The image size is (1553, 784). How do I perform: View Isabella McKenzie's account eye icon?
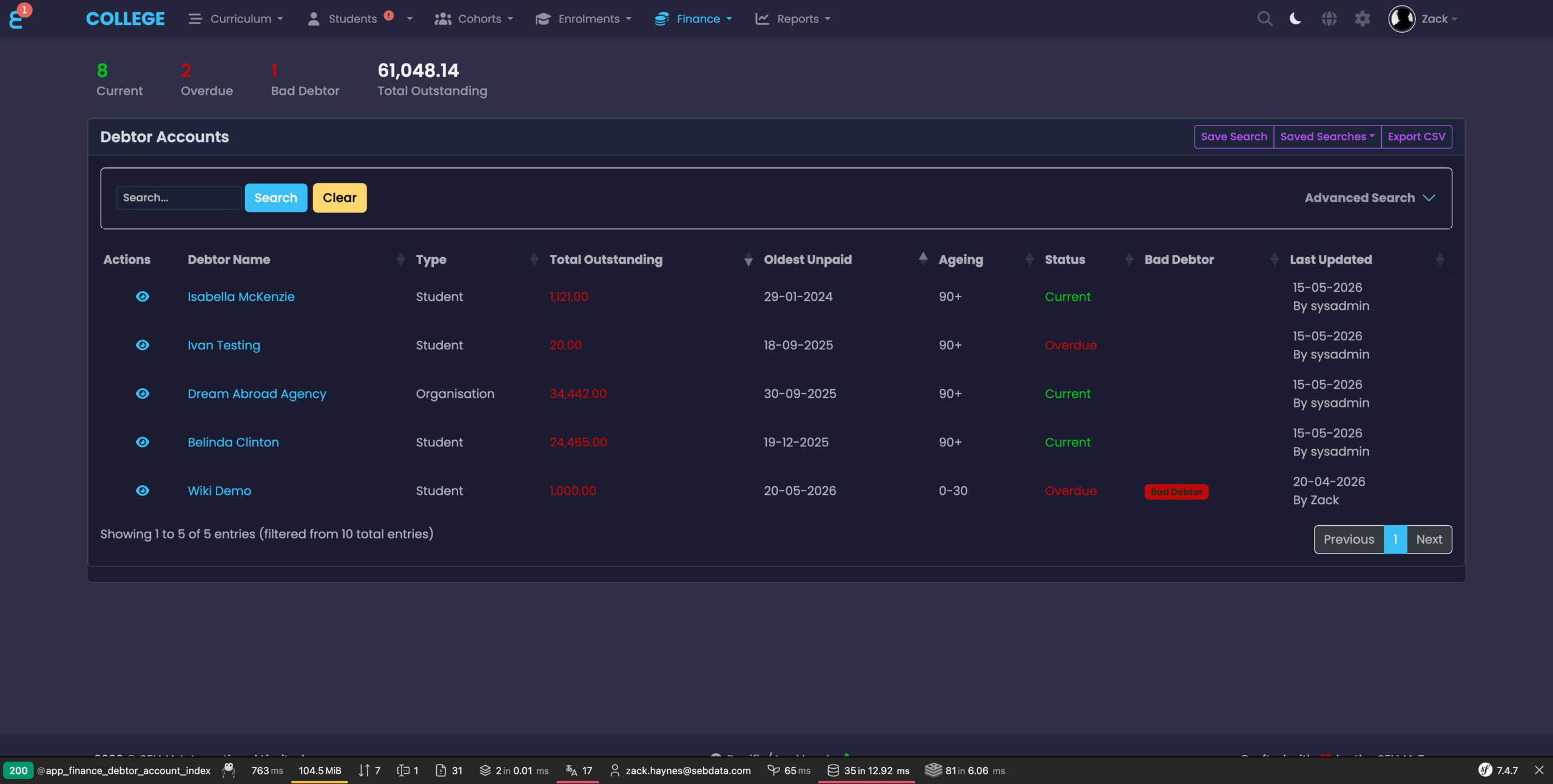tap(143, 297)
